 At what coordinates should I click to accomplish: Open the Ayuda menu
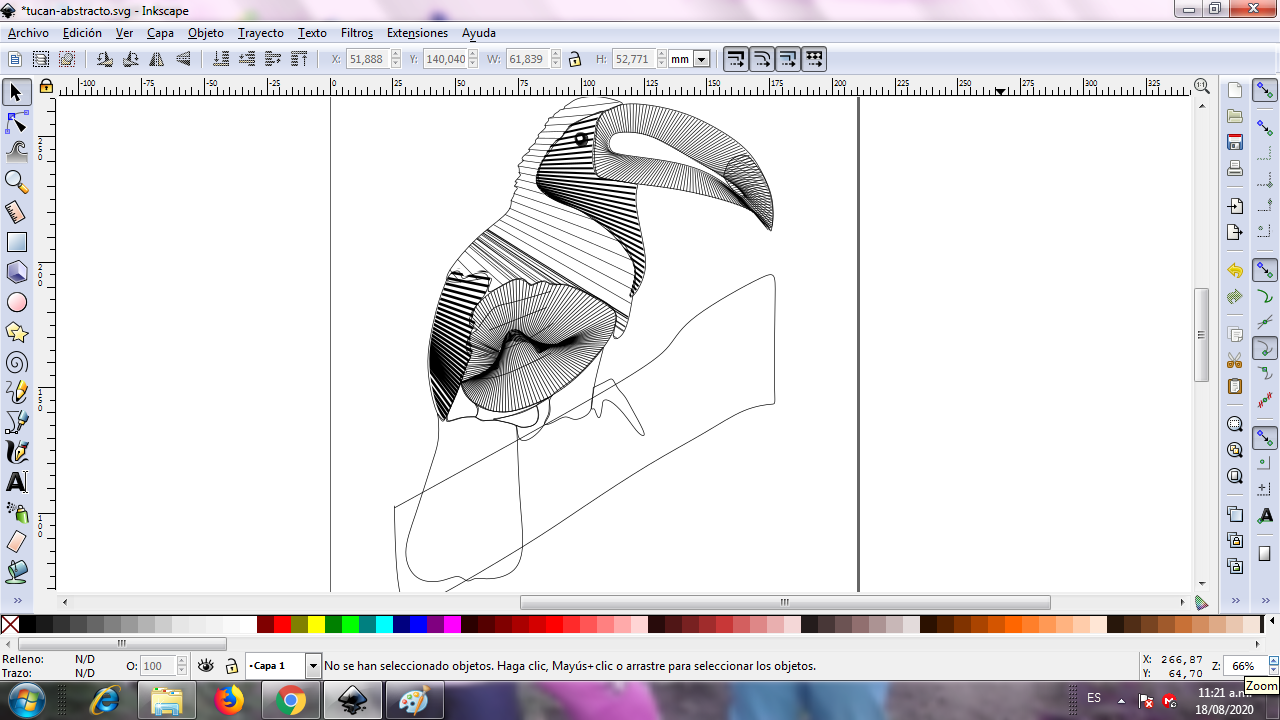479,33
